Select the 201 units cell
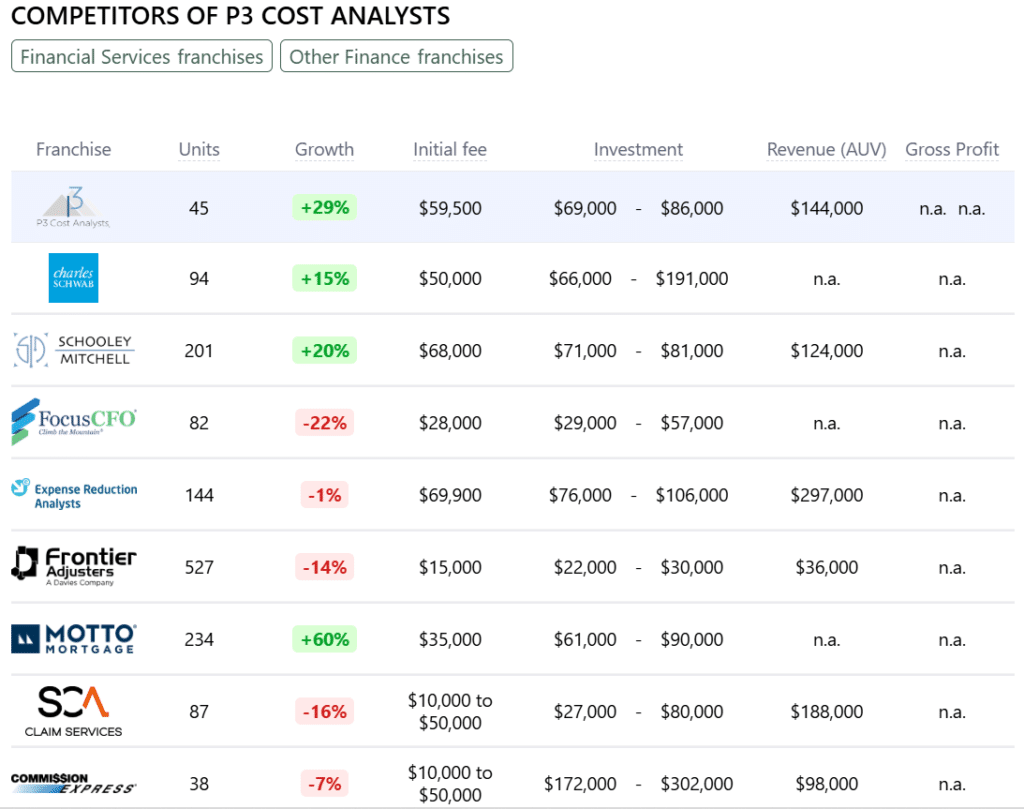Screen dimensions: 1024x809 [199, 351]
